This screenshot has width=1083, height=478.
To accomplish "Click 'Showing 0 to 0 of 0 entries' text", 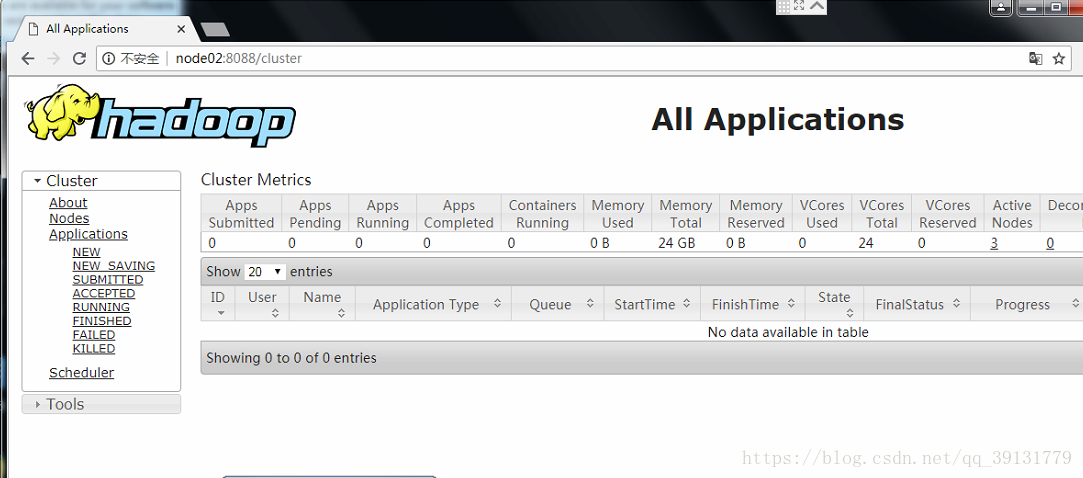I will (291, 358).
